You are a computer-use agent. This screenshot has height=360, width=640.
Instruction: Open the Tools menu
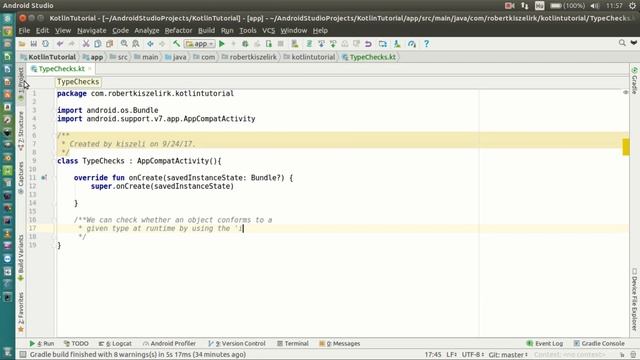tap(248, 31)
